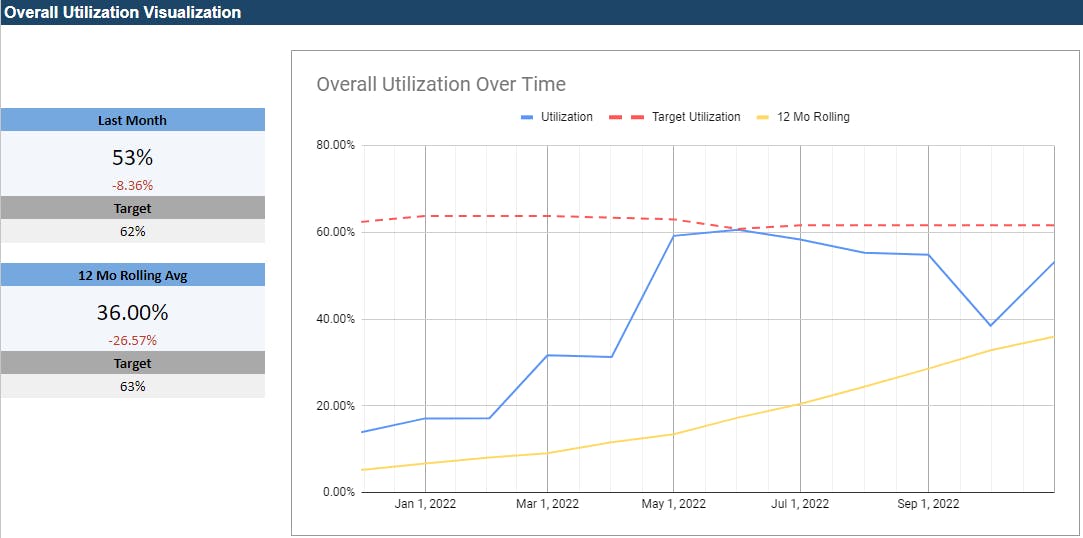The image size is (1083, 538).
Task: Click the Jan 1, 2022 x-axis label
Action: pos(425,504)
